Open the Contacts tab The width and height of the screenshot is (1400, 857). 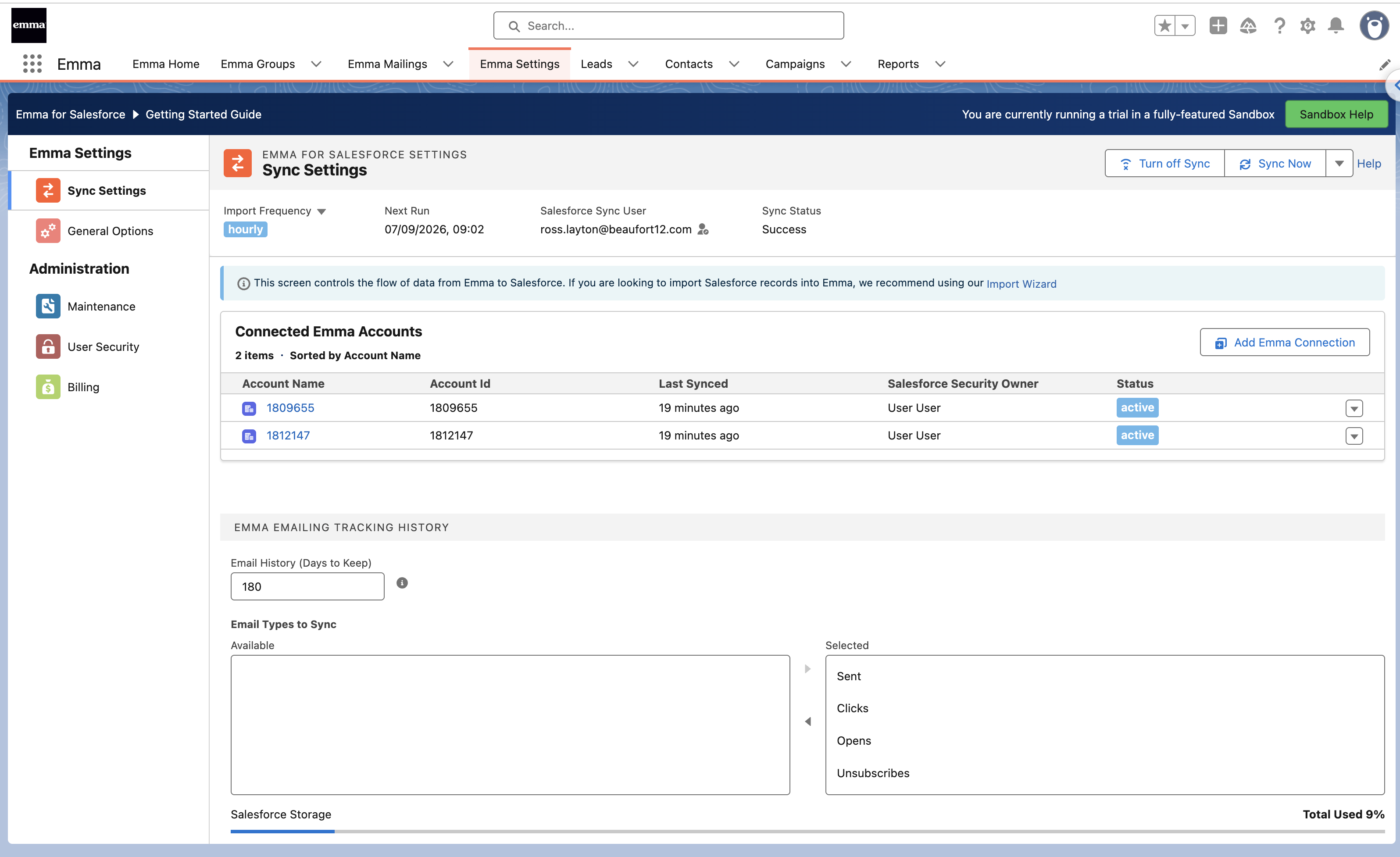pos(689,64)
